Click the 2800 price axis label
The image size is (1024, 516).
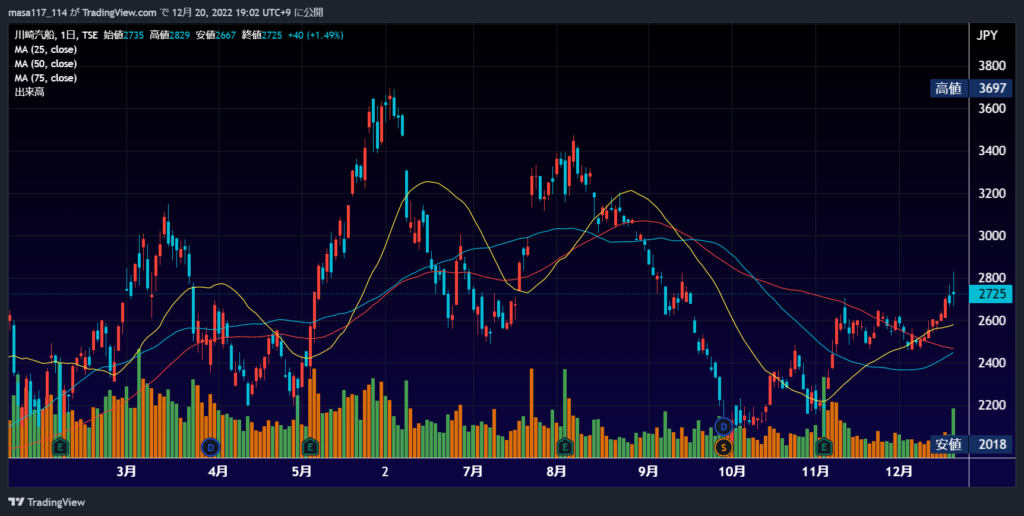click(x=992, y=278)
